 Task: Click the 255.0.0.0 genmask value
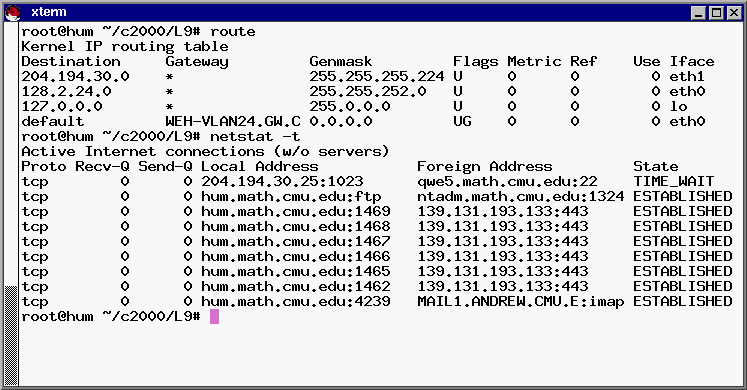pos(350,106)
